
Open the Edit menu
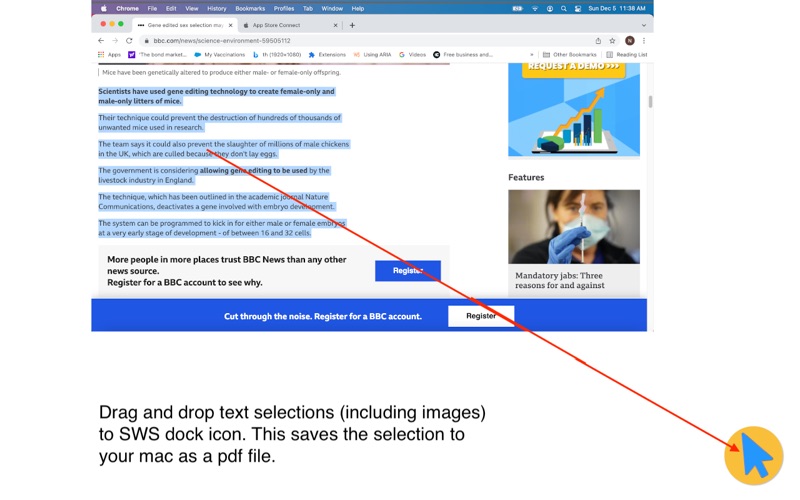[x=171, y=8]
